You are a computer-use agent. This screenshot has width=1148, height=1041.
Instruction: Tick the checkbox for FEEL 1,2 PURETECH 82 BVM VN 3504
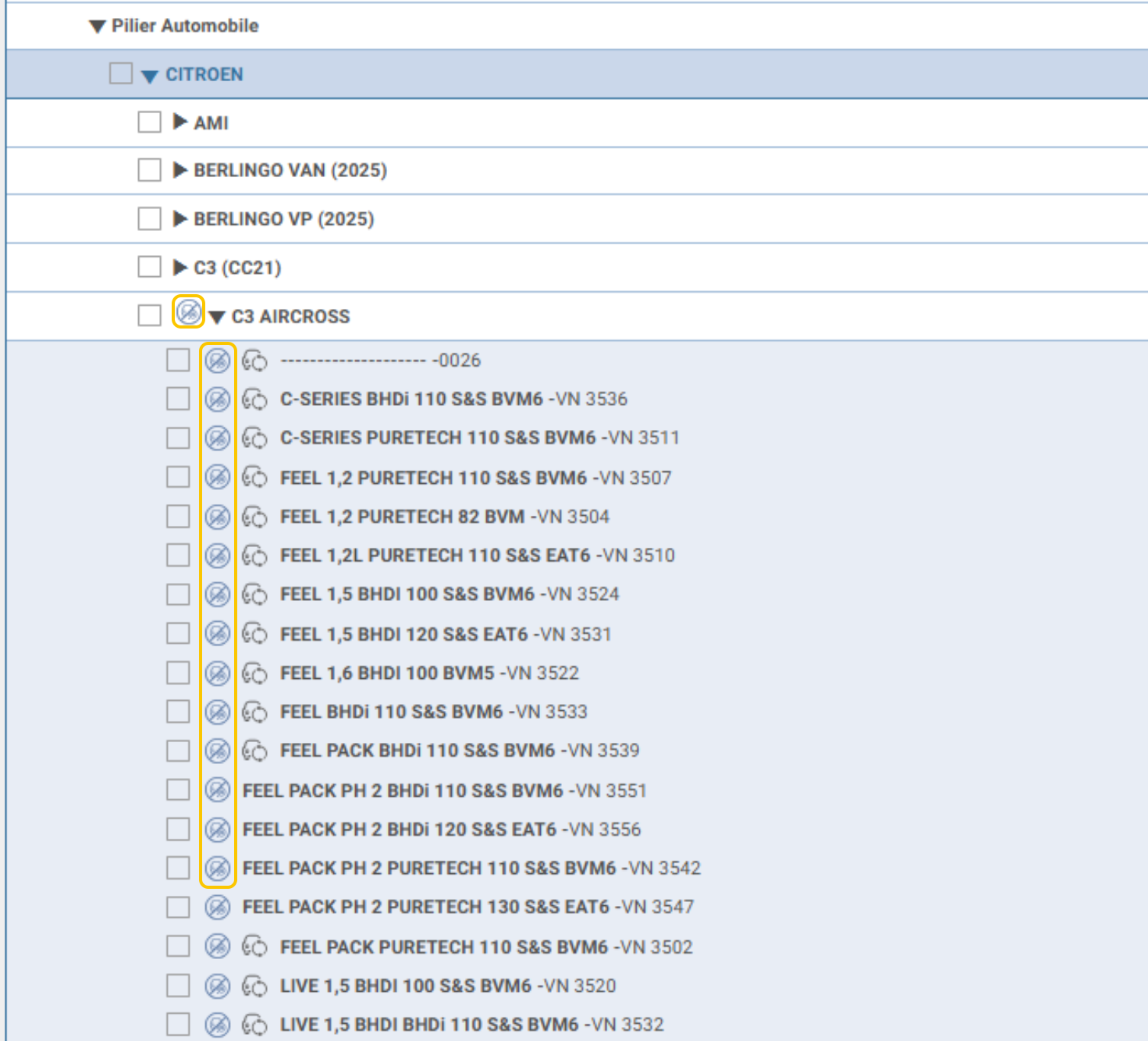click(x=178, y=517)
